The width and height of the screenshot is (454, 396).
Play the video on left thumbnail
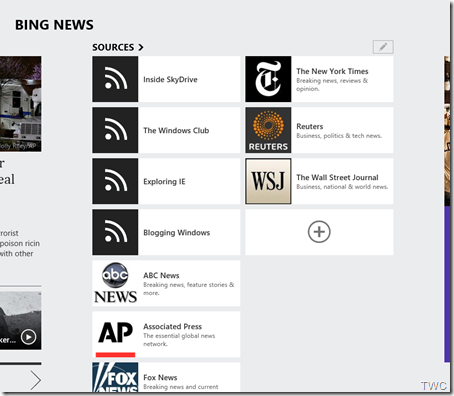click(29, 337)
